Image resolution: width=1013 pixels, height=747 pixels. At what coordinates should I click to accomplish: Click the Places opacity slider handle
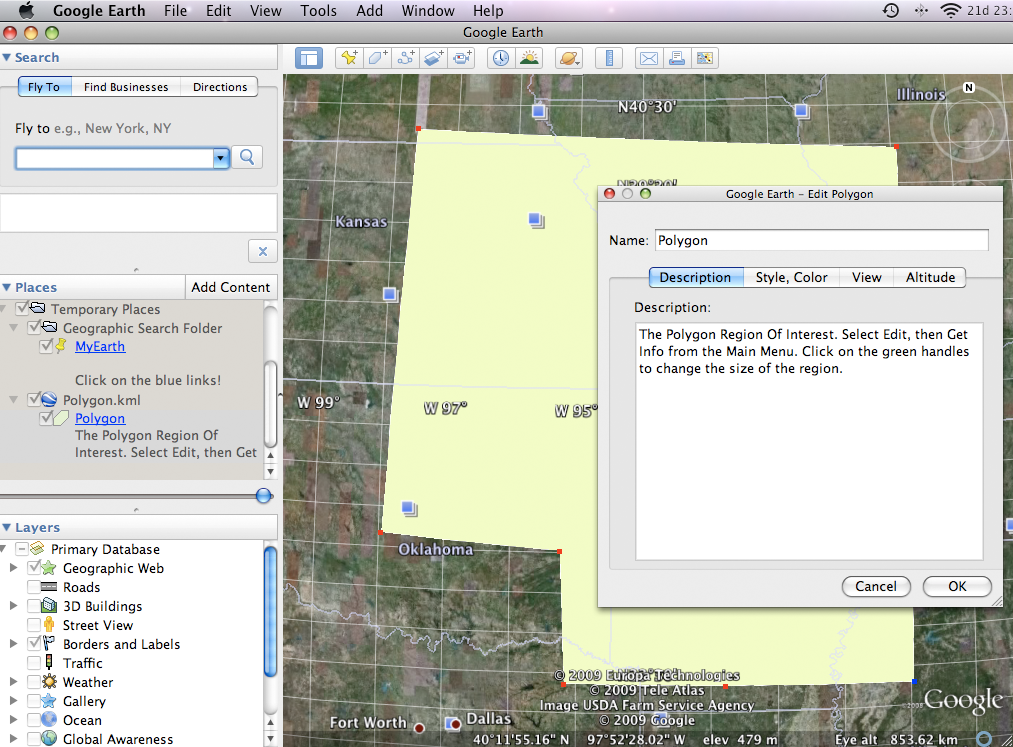point(264,496)
